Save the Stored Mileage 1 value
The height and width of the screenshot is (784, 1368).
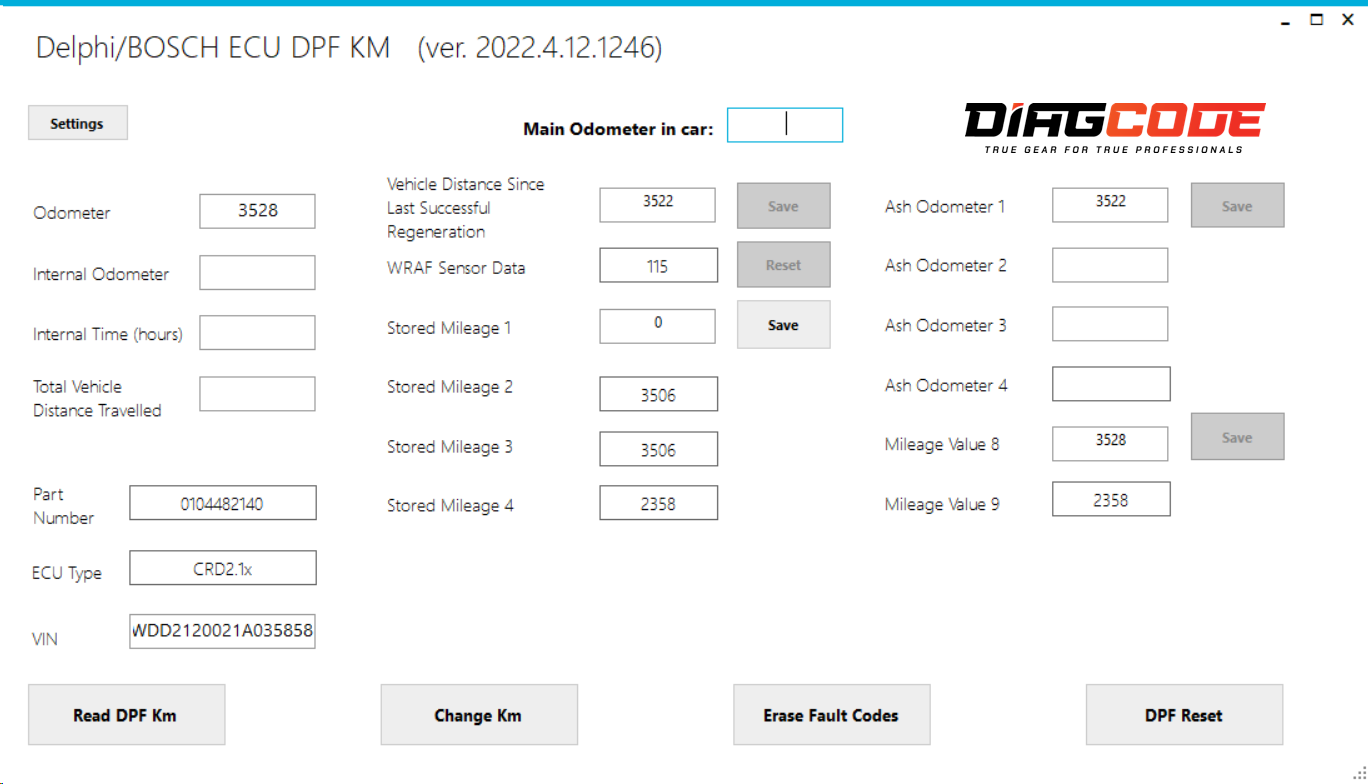(783, 324)
